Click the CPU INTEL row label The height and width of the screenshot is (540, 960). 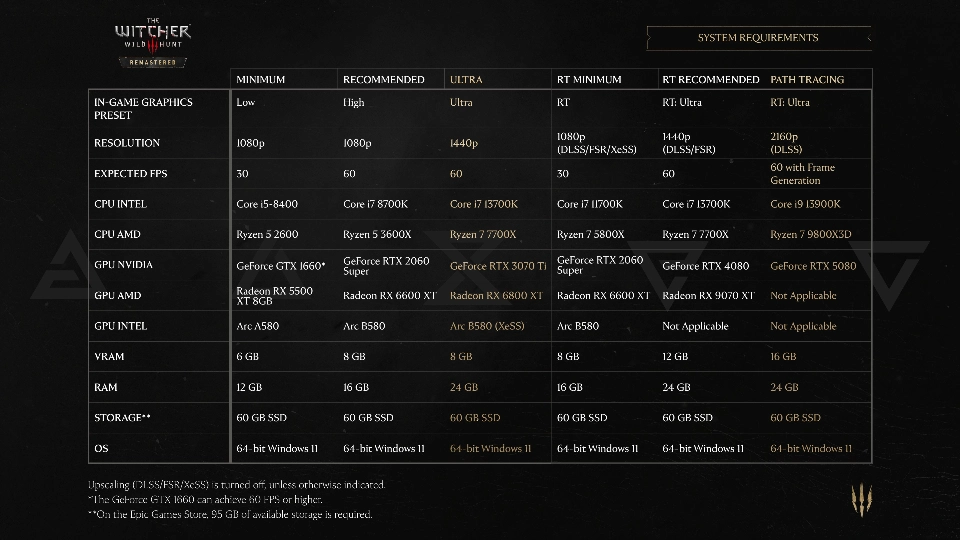(121, 204)
